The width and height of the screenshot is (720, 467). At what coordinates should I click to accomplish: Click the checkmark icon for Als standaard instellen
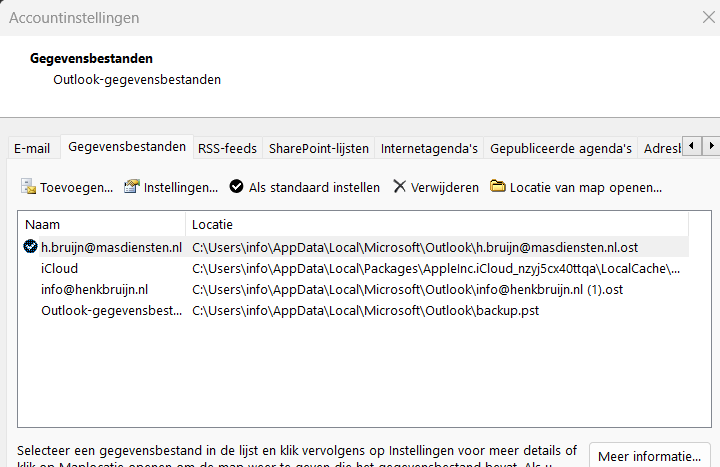pyautogui.click(x=236, y=186)
